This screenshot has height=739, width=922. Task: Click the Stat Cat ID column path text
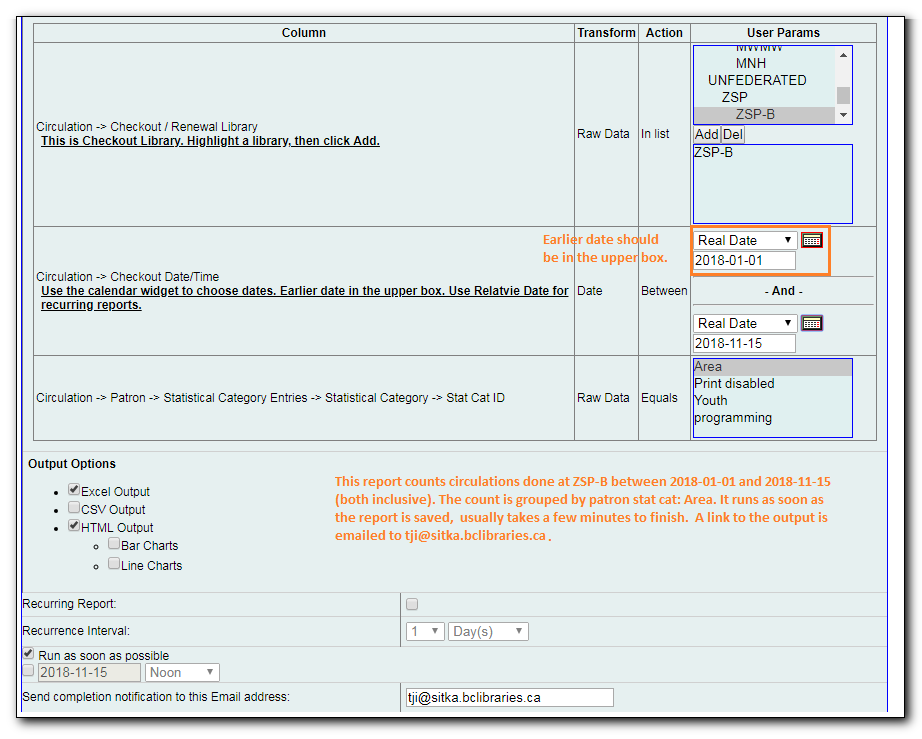coord(270,398)
